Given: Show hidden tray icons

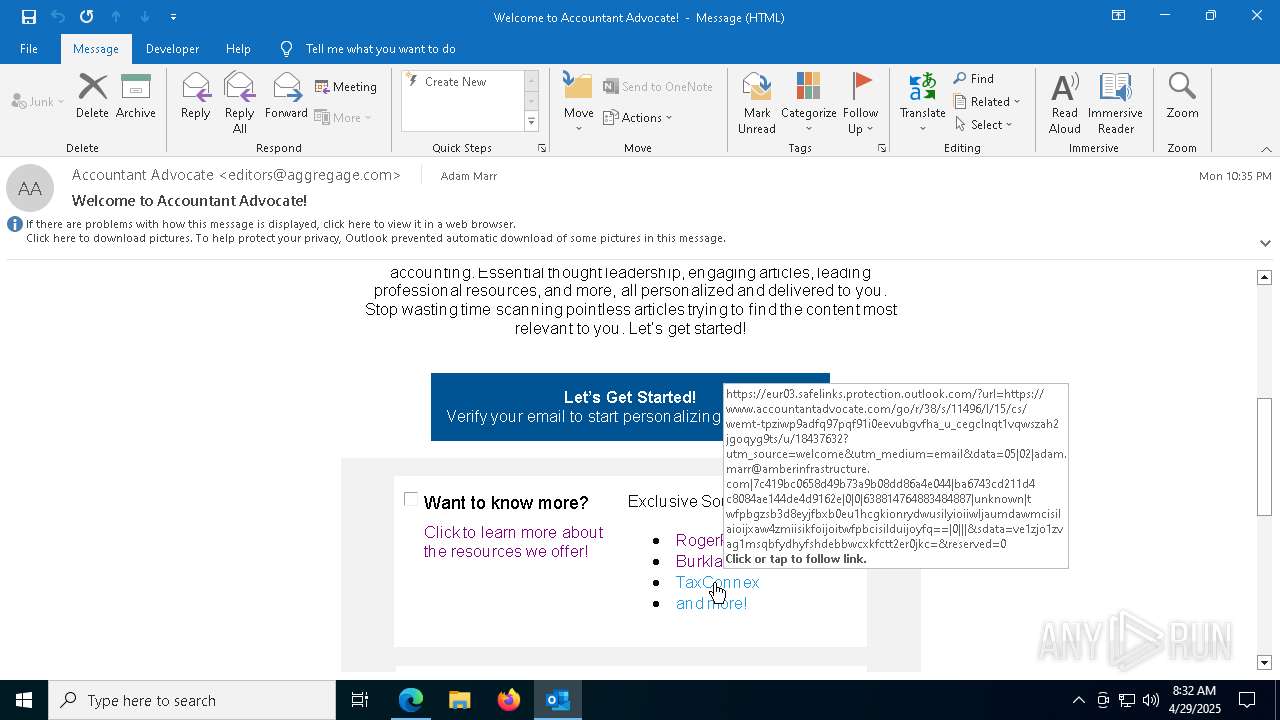Looking at the screenshot, I should click(x=1078, y=700).
